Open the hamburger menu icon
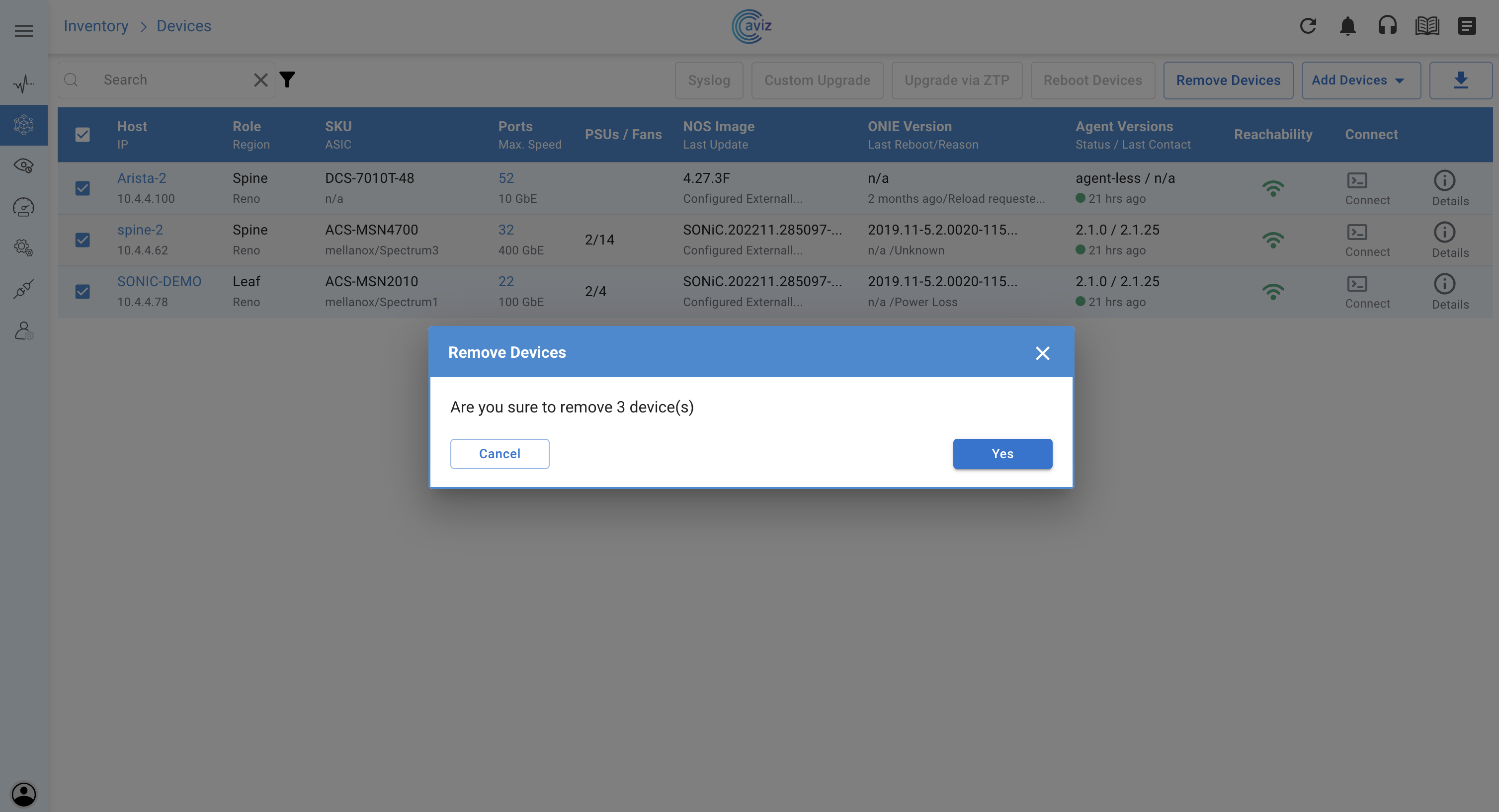The image size is (1499, 812). point(24,31)
